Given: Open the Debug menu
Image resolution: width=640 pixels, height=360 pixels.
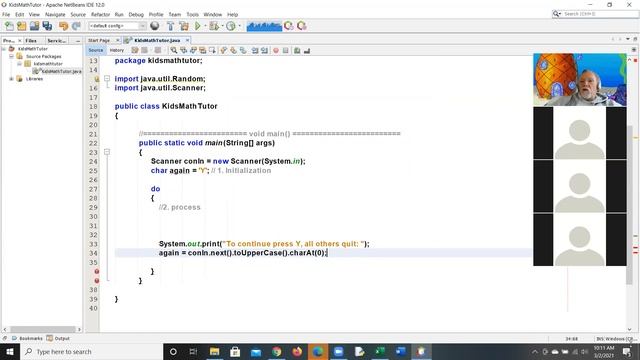Looking at the screenshot, I should [136, 14].
